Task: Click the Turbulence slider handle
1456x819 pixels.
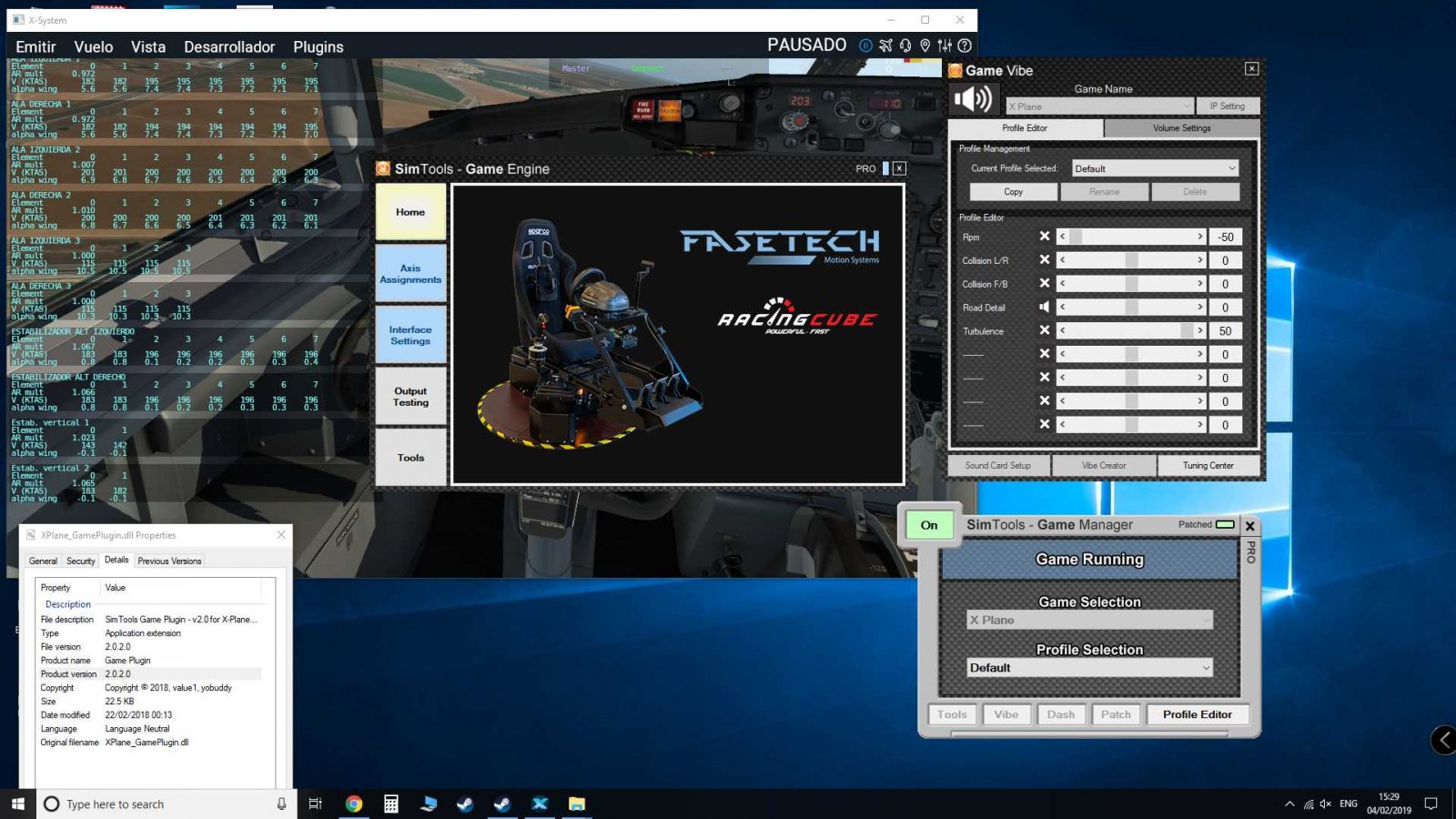Action: [1187, 331]
